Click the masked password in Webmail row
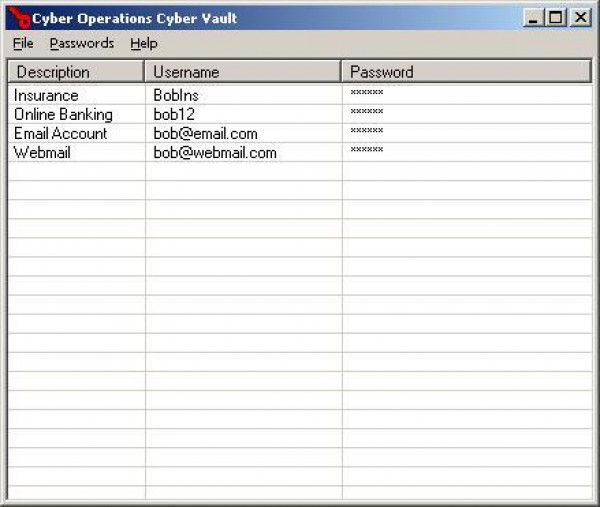 367,149
